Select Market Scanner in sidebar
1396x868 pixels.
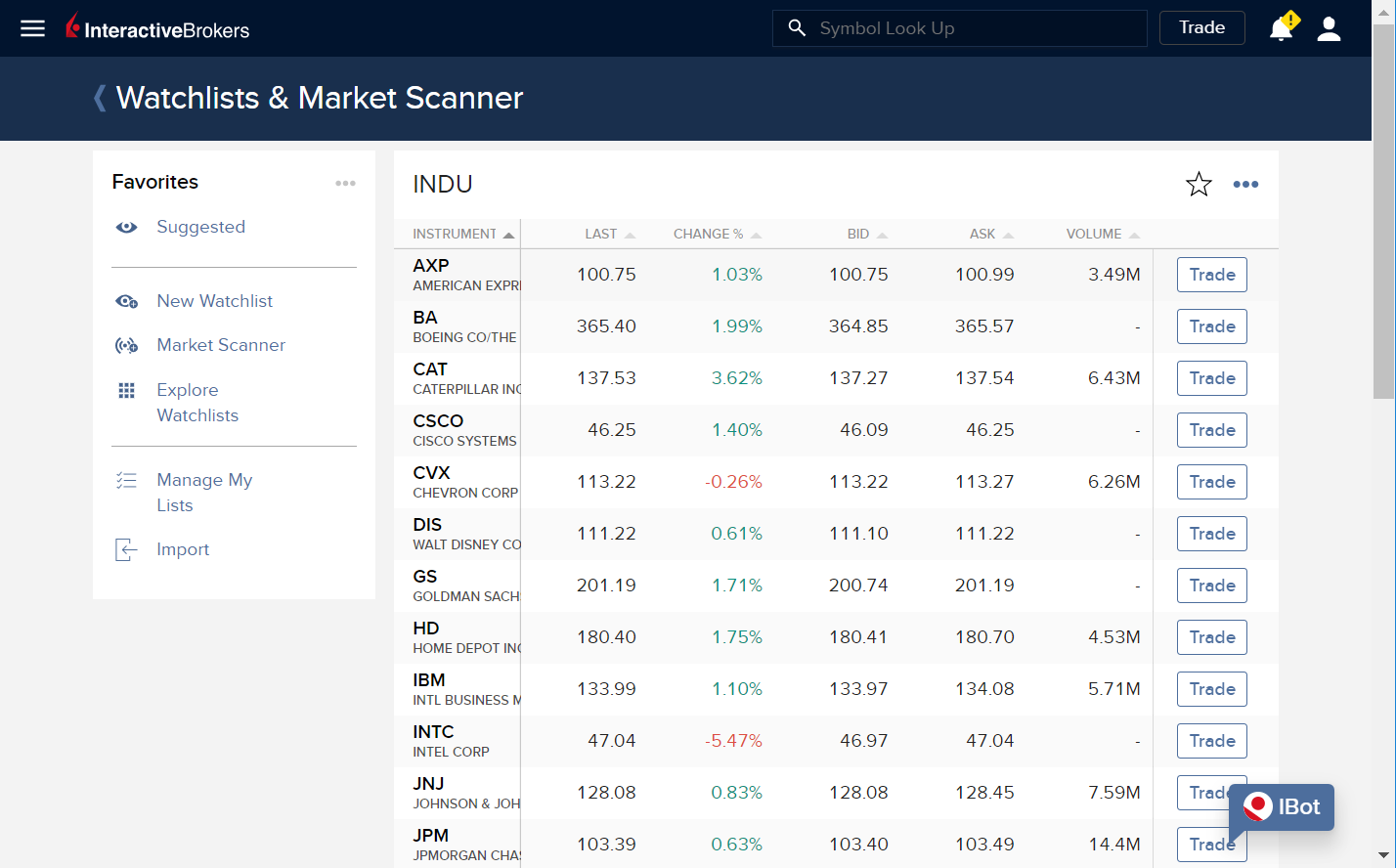point(221,345)
